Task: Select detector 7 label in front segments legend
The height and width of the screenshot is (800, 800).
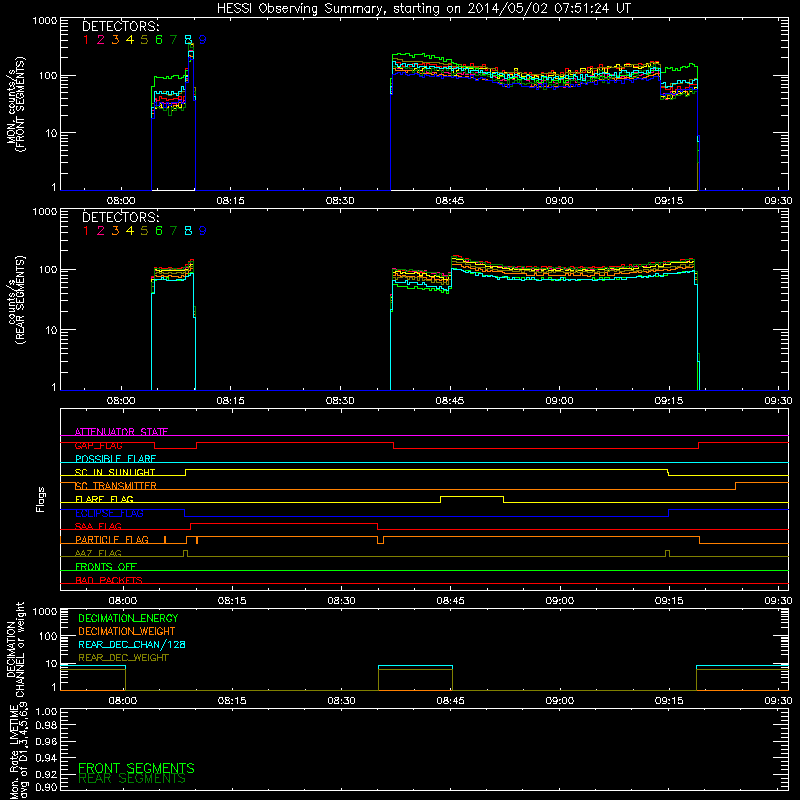Action: (173, 39)
